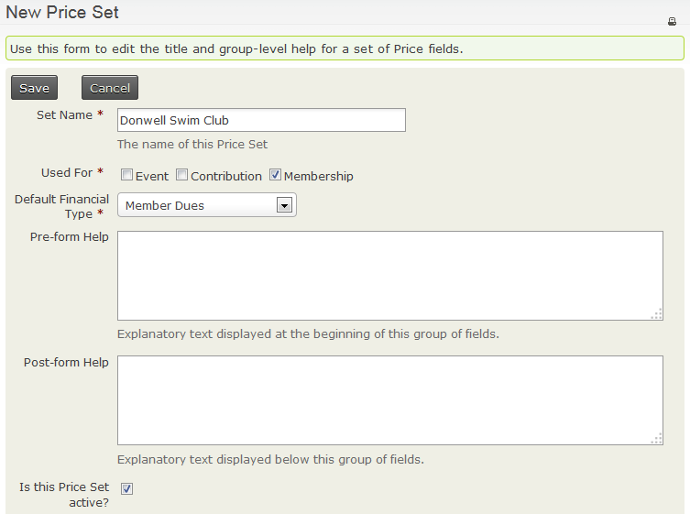Click the printer icon at top right

click(672, 21)
